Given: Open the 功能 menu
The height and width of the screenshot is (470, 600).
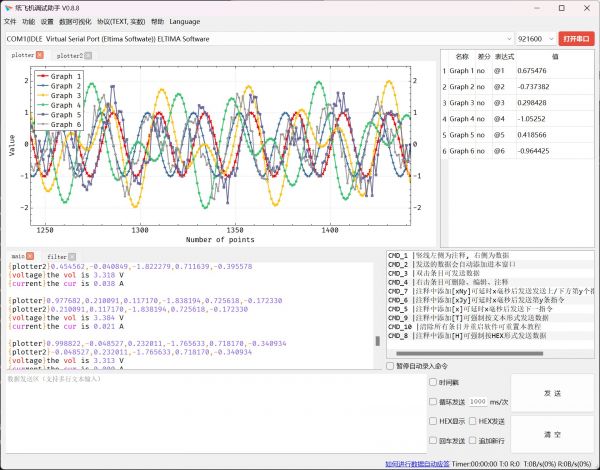Looking at the screenshot, I should 29,22.
